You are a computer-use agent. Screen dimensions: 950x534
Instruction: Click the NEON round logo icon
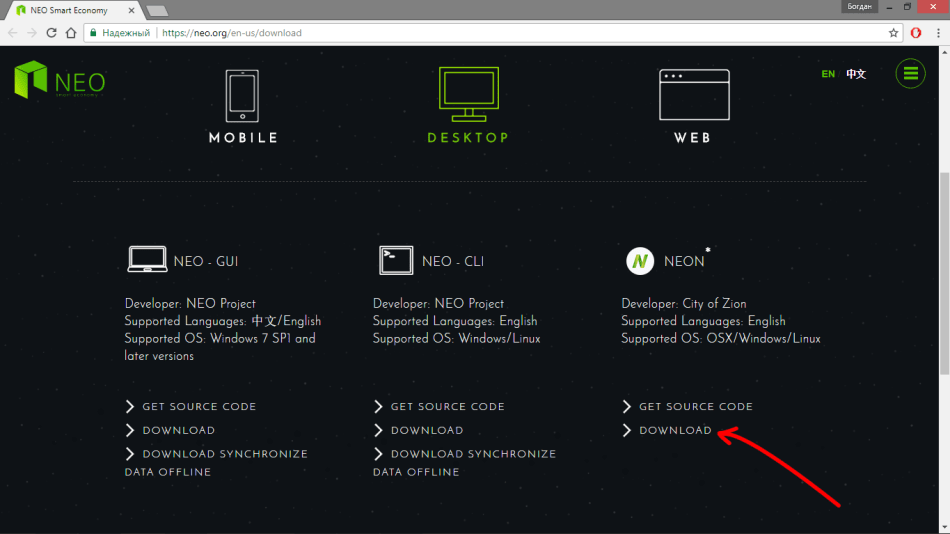click(640, 261)
